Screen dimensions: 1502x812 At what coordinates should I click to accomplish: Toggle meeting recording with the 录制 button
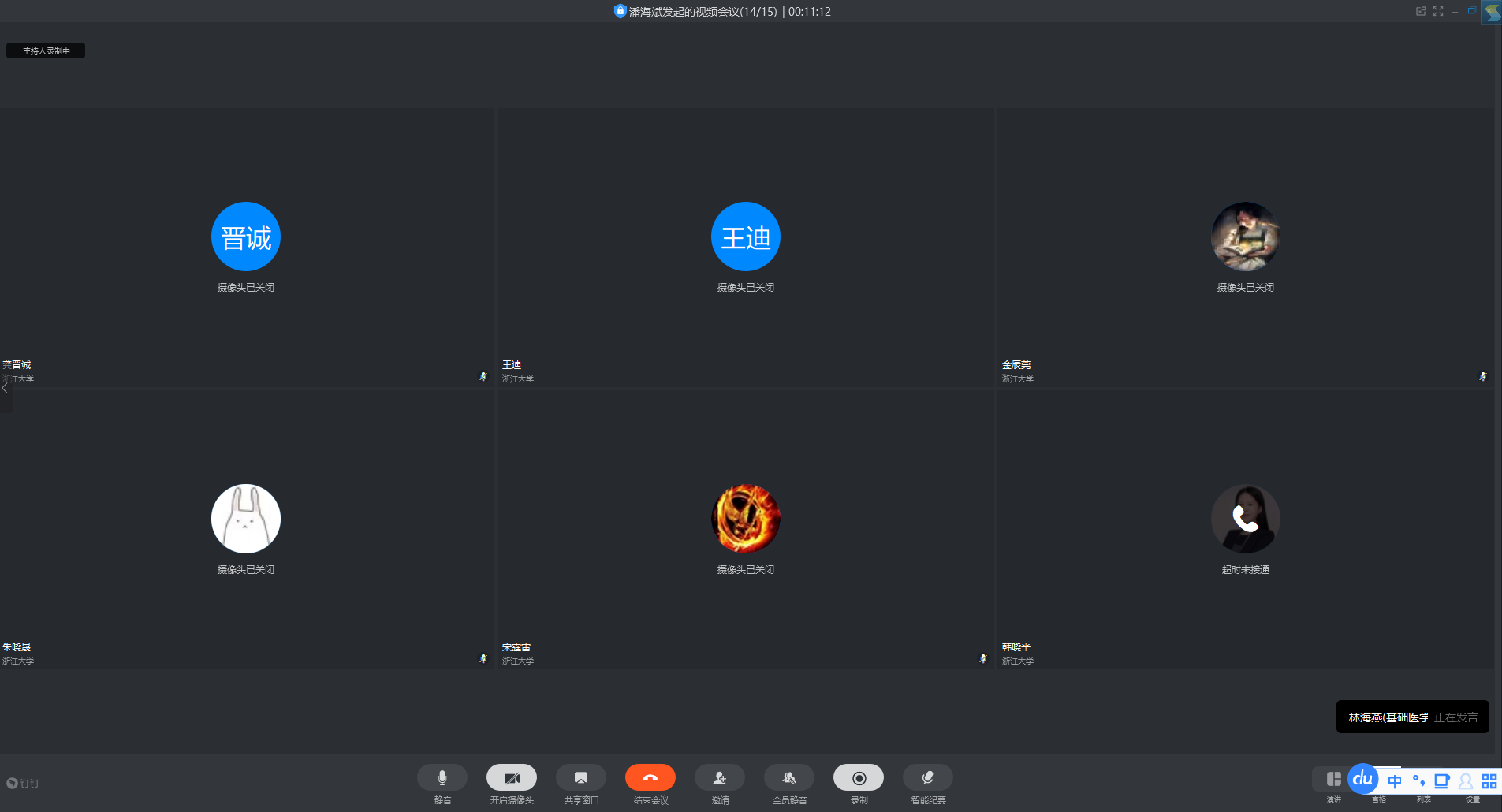click(858, 778)
